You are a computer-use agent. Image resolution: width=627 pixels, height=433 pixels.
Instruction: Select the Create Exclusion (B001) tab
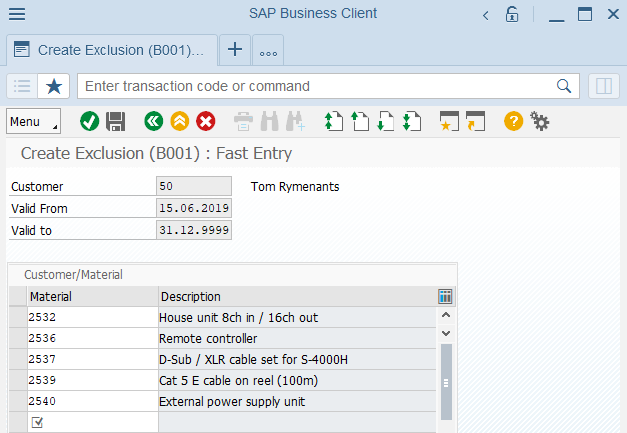pyautogui.click(x=112, y=50)
